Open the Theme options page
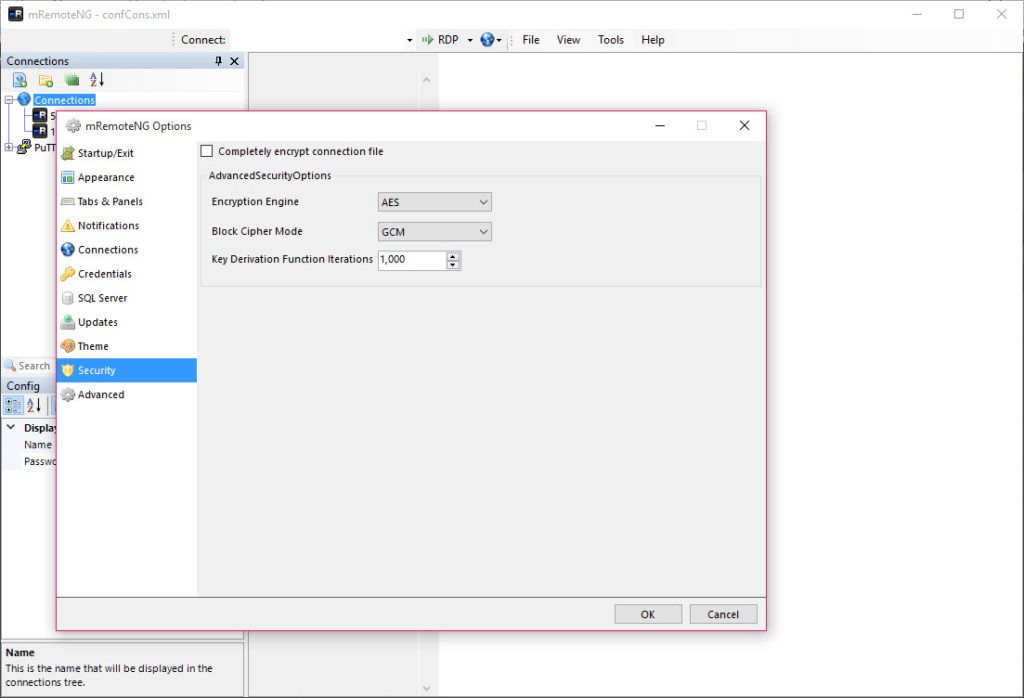The height and width of the screenshot is (698, 1024). pyautogui.click(x=127, y=347)
